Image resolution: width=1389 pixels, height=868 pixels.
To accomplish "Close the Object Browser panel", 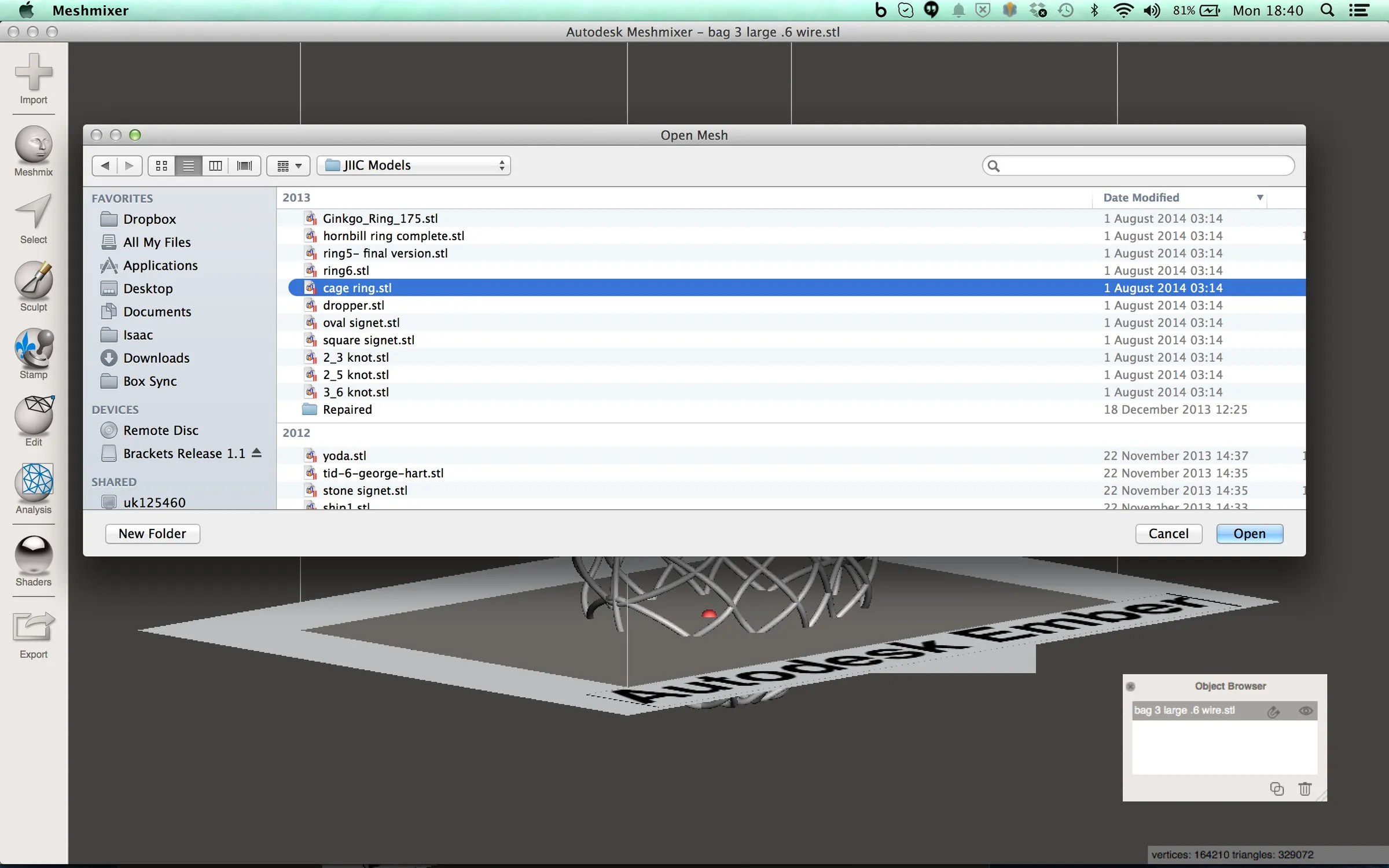I will click(x=1130, y=686).
